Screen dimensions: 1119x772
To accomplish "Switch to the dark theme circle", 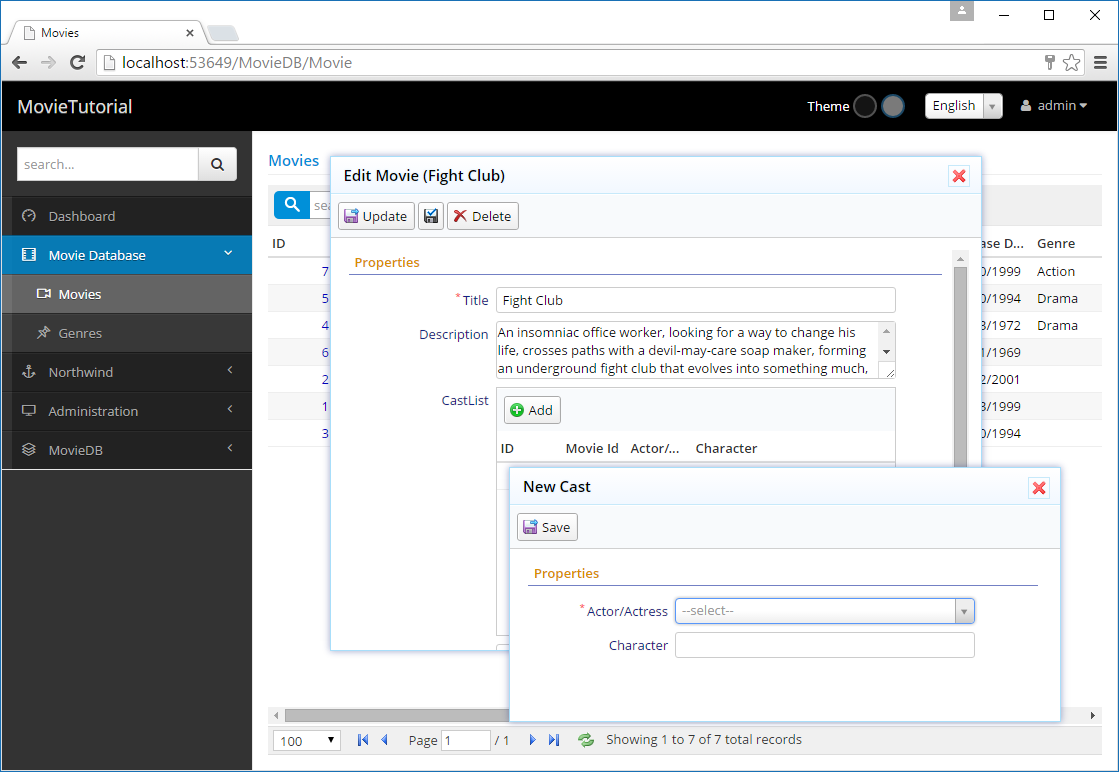I will 865,106.
